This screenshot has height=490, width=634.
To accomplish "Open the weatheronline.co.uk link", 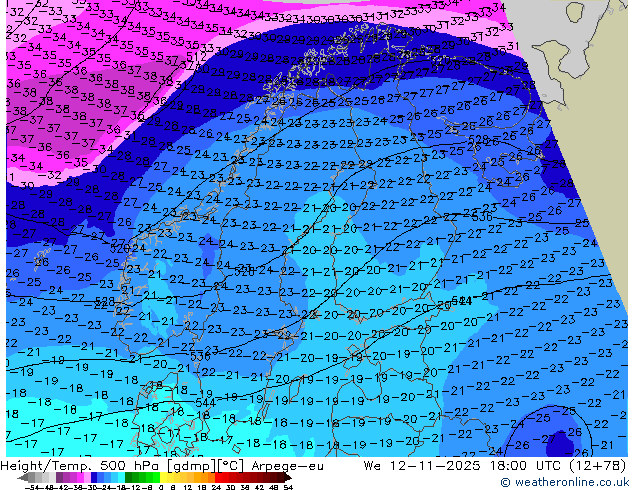I will 564,482.
